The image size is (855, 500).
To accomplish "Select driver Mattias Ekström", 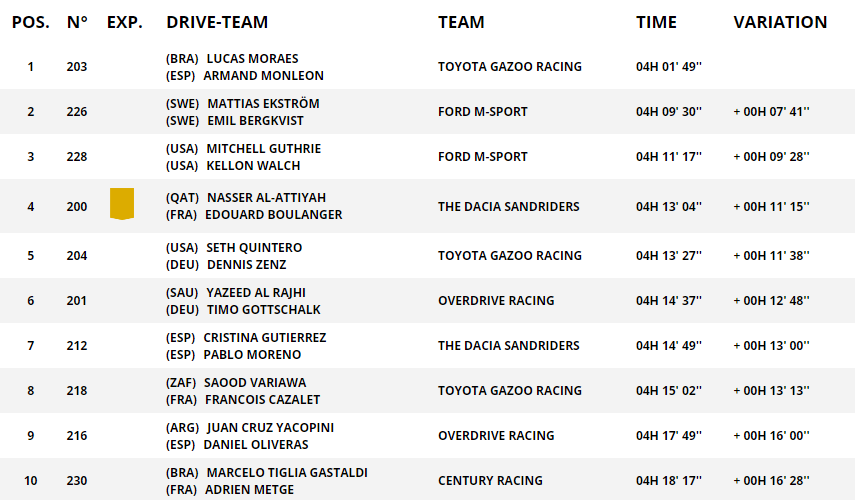I will tap(263, 104).
